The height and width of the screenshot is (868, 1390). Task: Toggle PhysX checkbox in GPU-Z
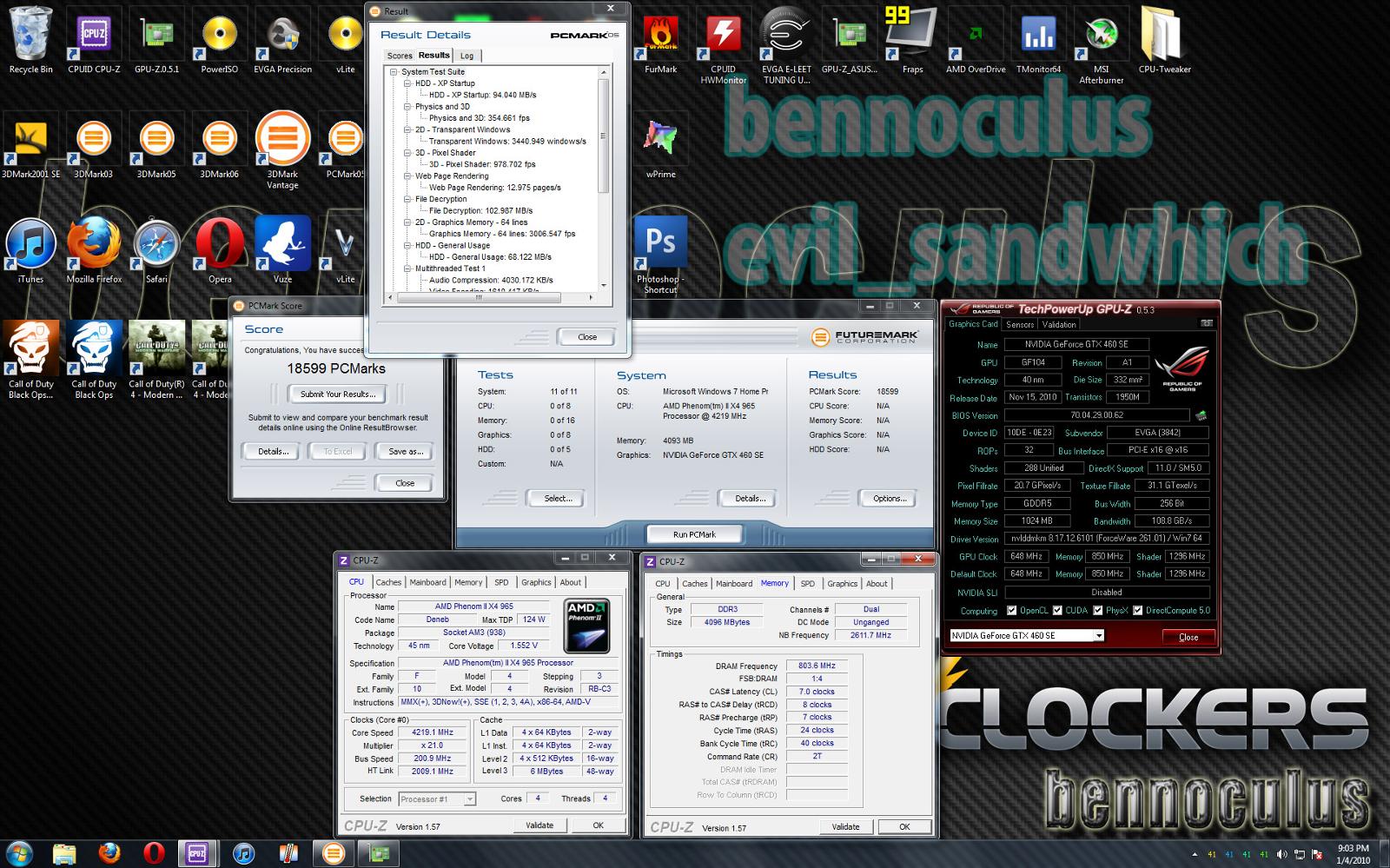[x=1098, y=610]
